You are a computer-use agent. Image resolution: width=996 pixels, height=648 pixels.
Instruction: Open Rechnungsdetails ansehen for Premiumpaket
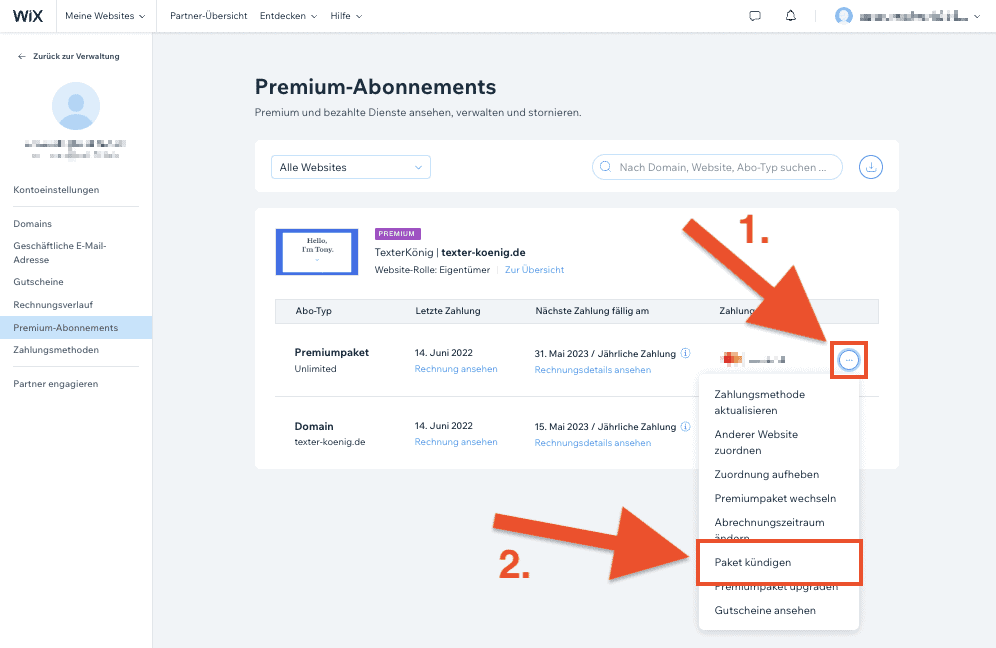tap(592, 370)
